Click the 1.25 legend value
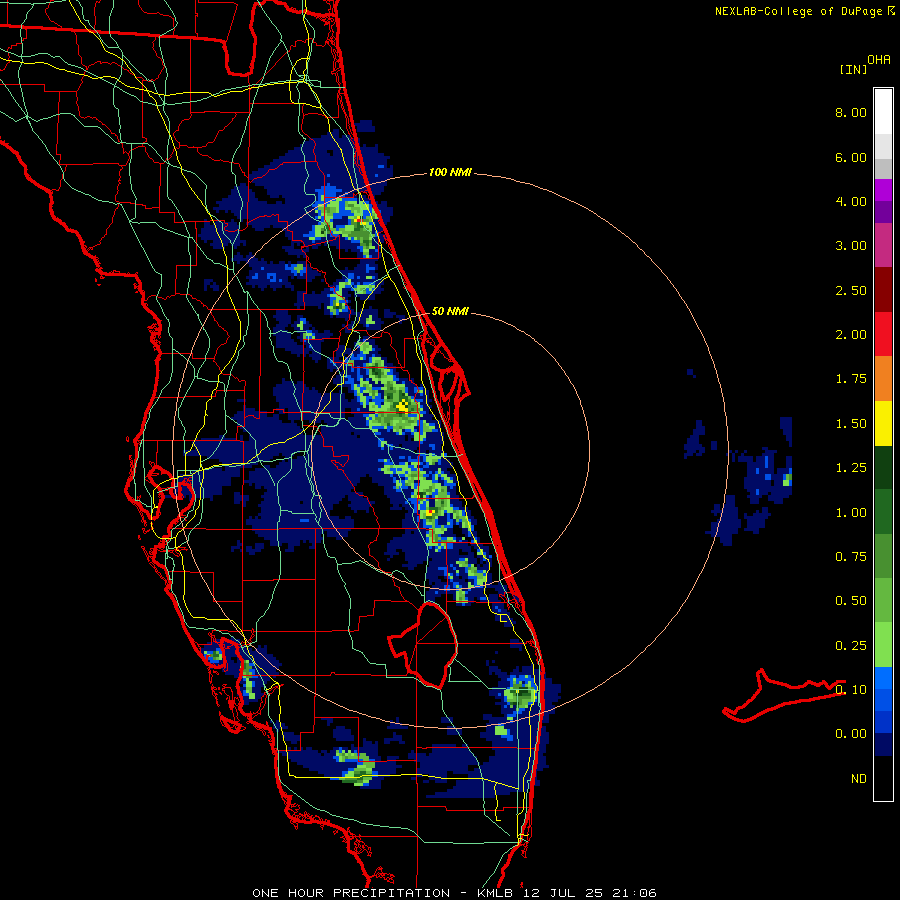The width and height of the screenshot is (900, 900). [851, 468]
